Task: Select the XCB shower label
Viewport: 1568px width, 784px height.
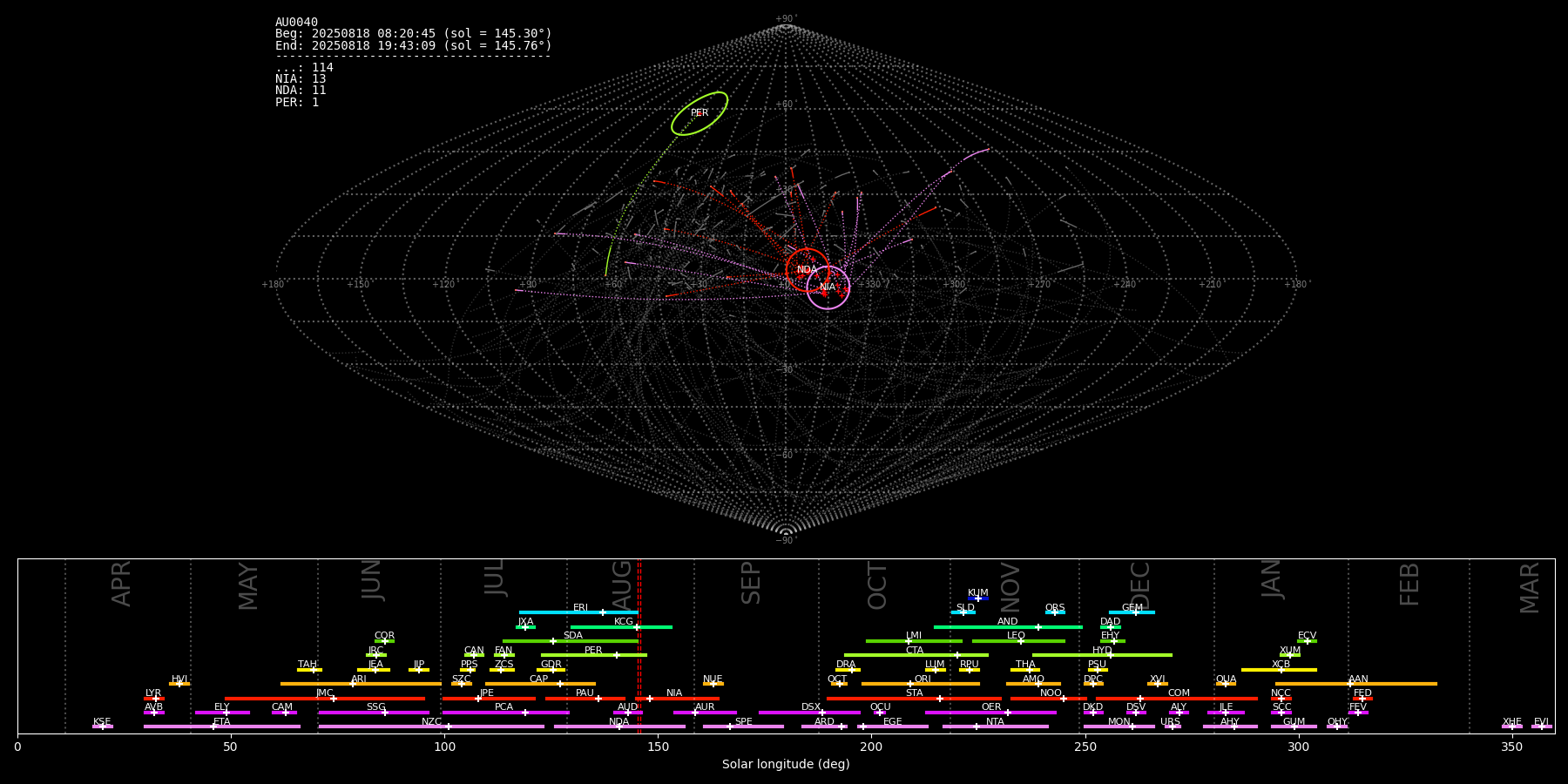Action: click(1281, 665)
